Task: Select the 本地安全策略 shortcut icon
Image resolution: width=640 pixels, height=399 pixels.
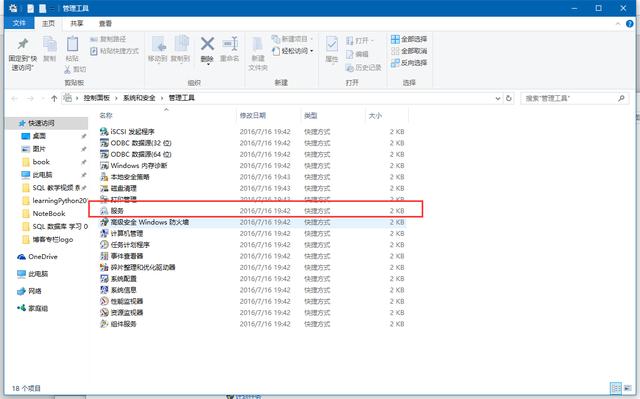Action: tap(104, 177)
